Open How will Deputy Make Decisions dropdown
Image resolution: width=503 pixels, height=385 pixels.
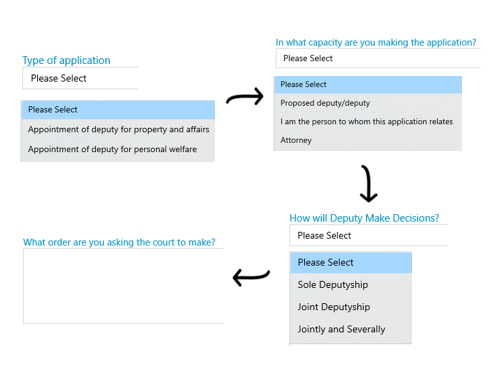[368, 235]
